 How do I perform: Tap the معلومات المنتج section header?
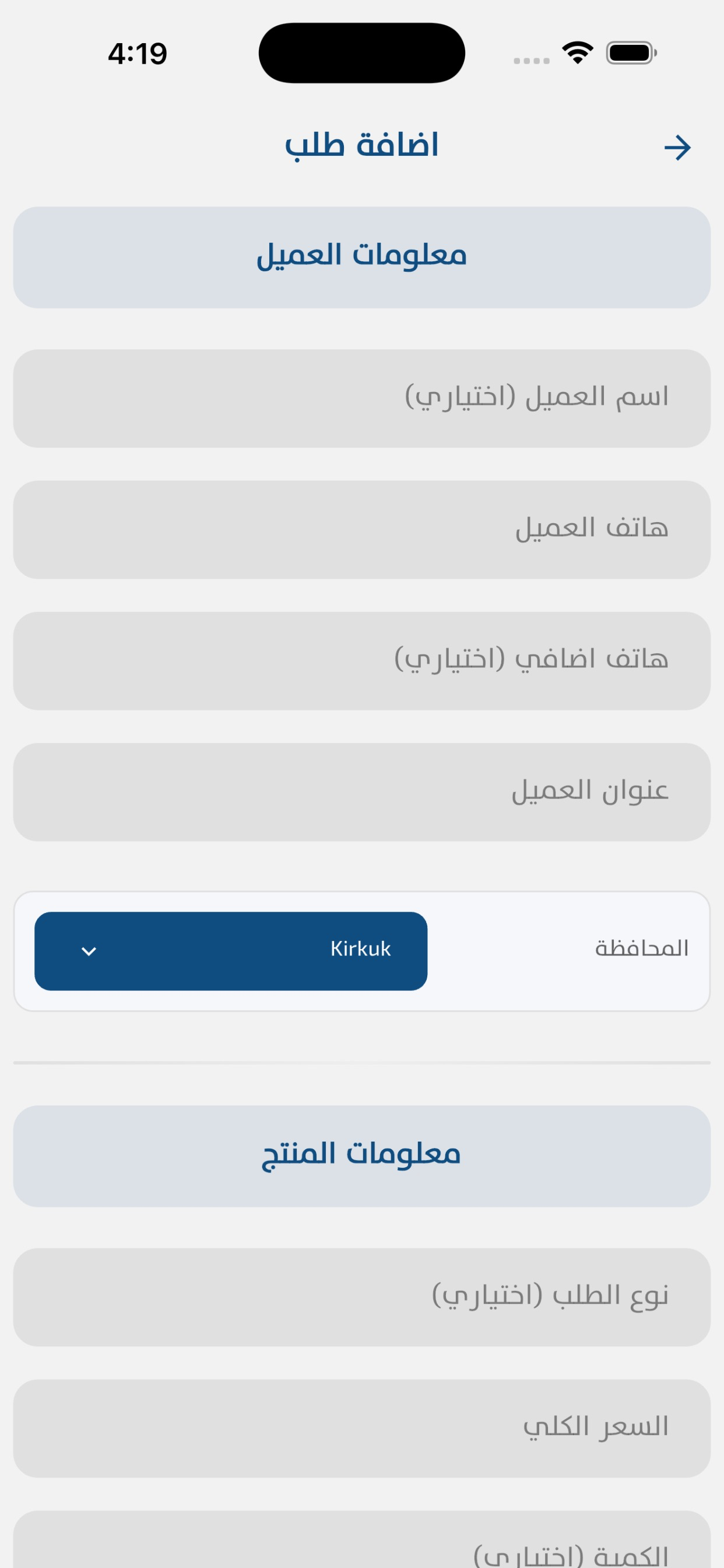pos(362,1156)
